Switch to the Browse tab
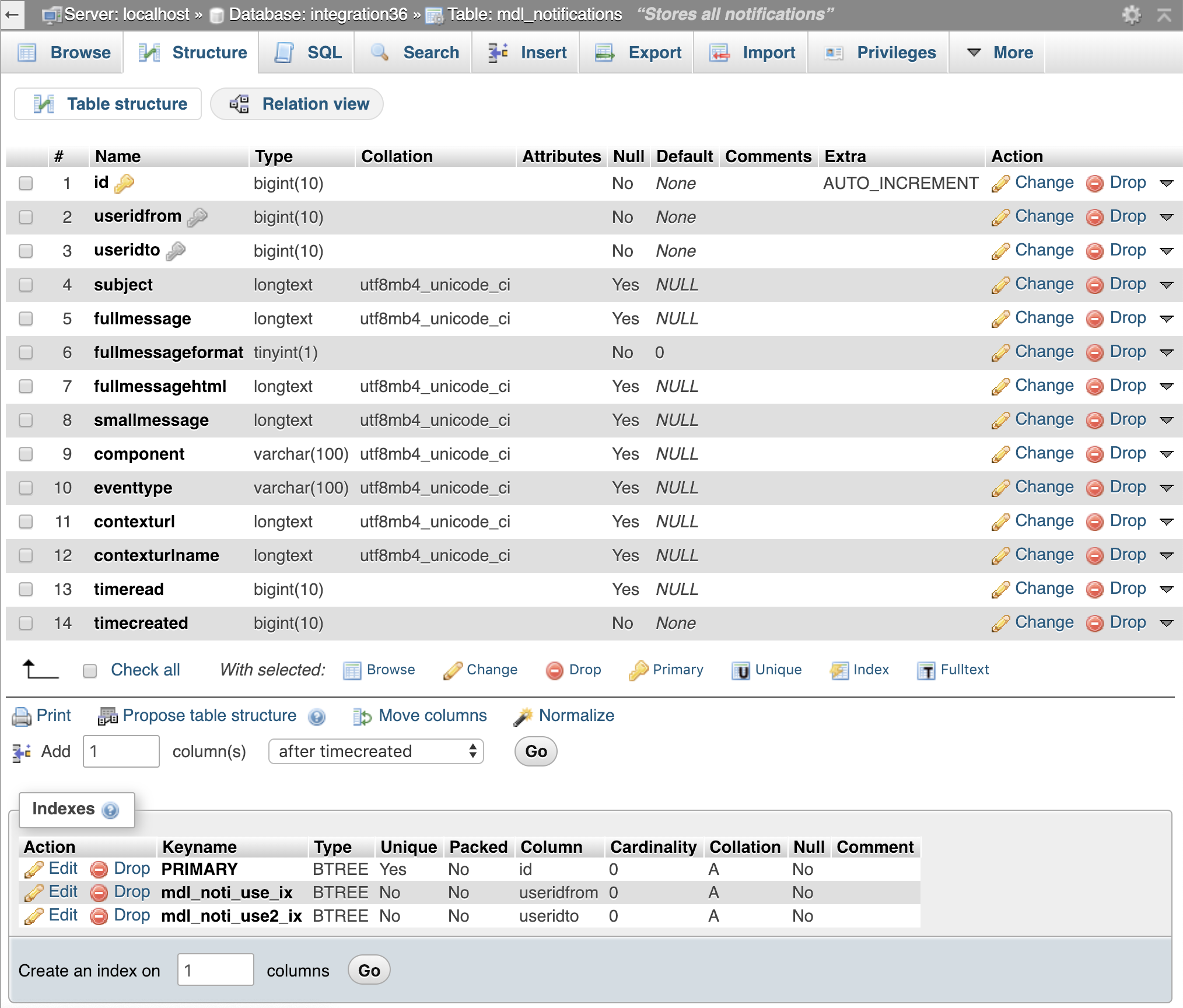Viewport: 1183px width, 1008px height. 63,52
